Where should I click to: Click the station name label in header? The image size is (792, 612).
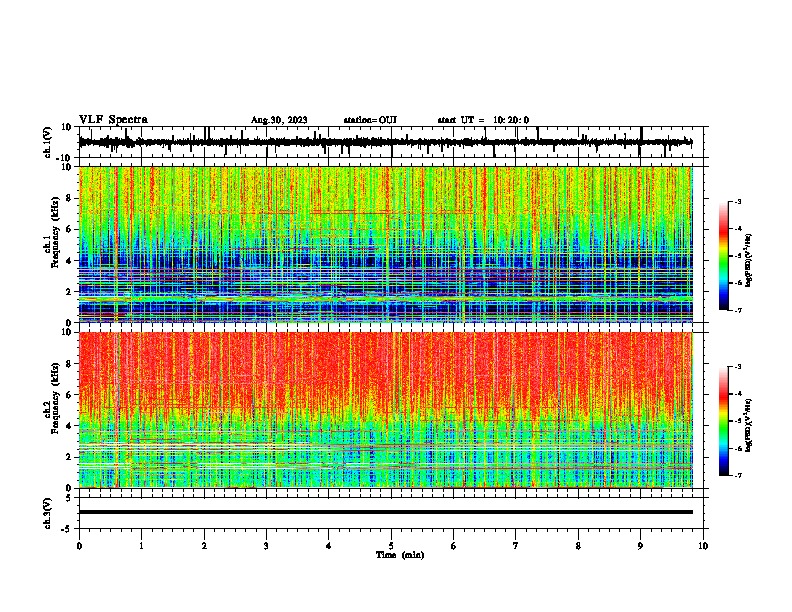[x=370, y=120]
